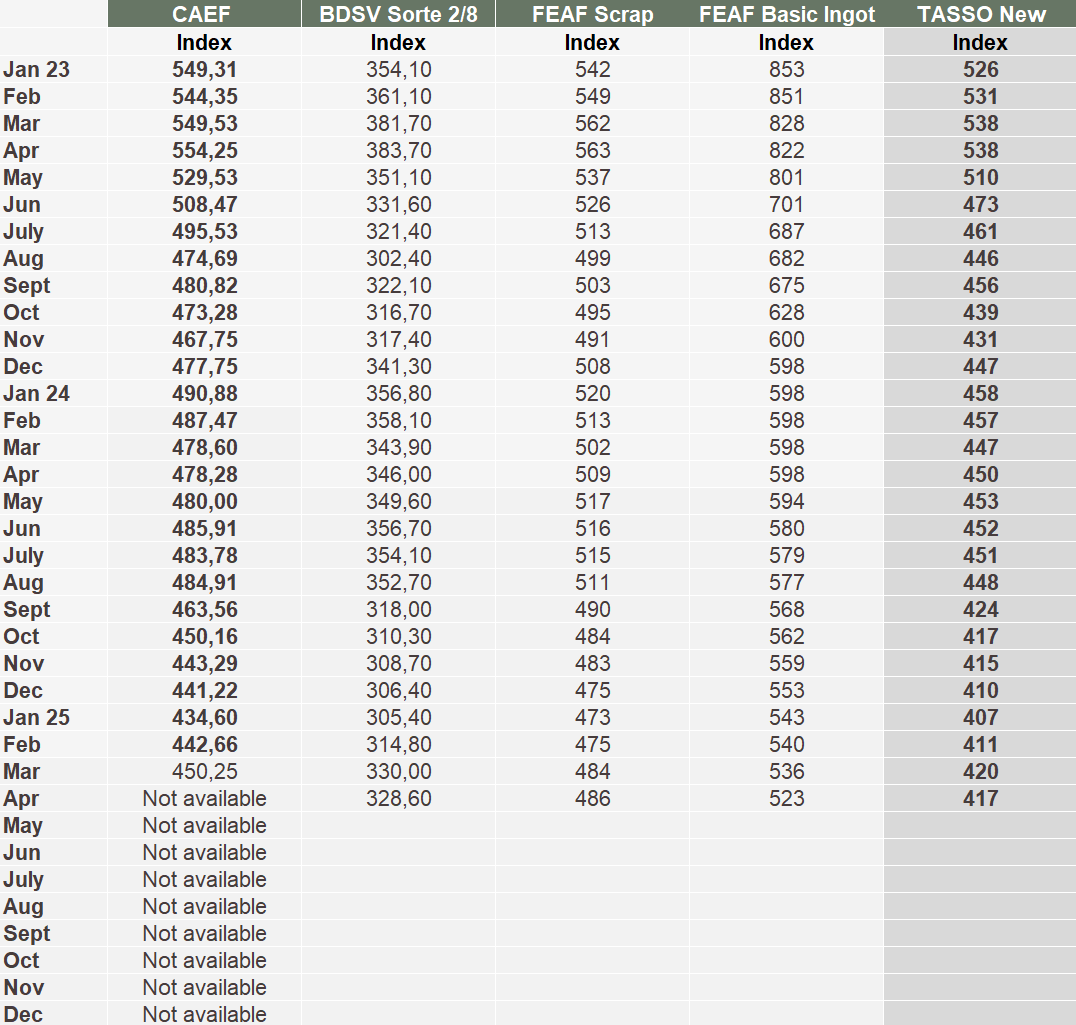Select the Index subheader under FEAF Scrap
Viewport: 1076px width, 1025px height.
tap(592, 43)
